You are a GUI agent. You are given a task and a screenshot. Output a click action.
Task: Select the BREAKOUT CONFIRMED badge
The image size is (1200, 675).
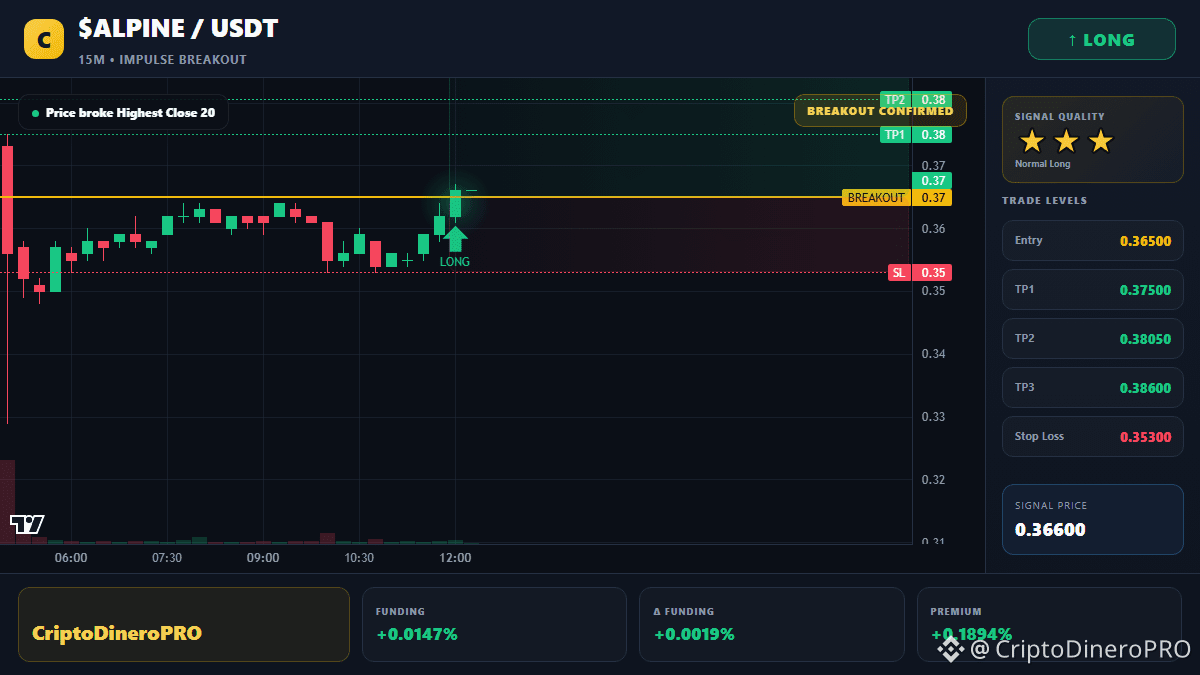point(880,110)
